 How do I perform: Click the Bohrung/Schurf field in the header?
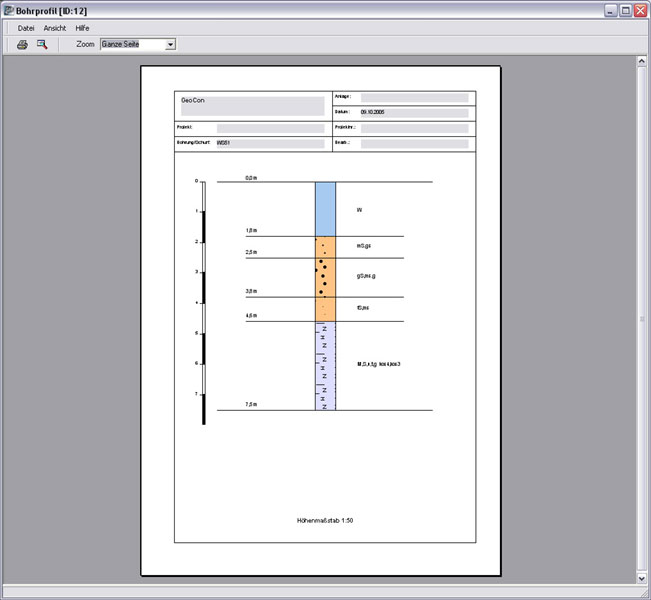pos(270,144)
